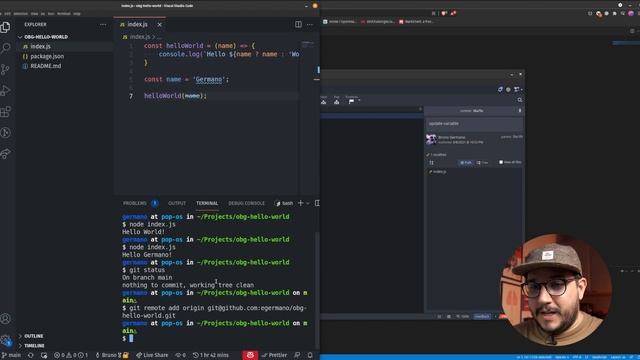Click the index.js breadcrumb

pos(140,37)
